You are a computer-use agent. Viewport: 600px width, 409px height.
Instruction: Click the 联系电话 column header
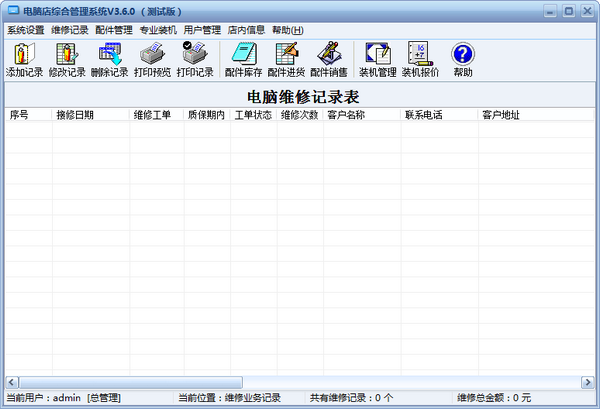pos(439,115)
